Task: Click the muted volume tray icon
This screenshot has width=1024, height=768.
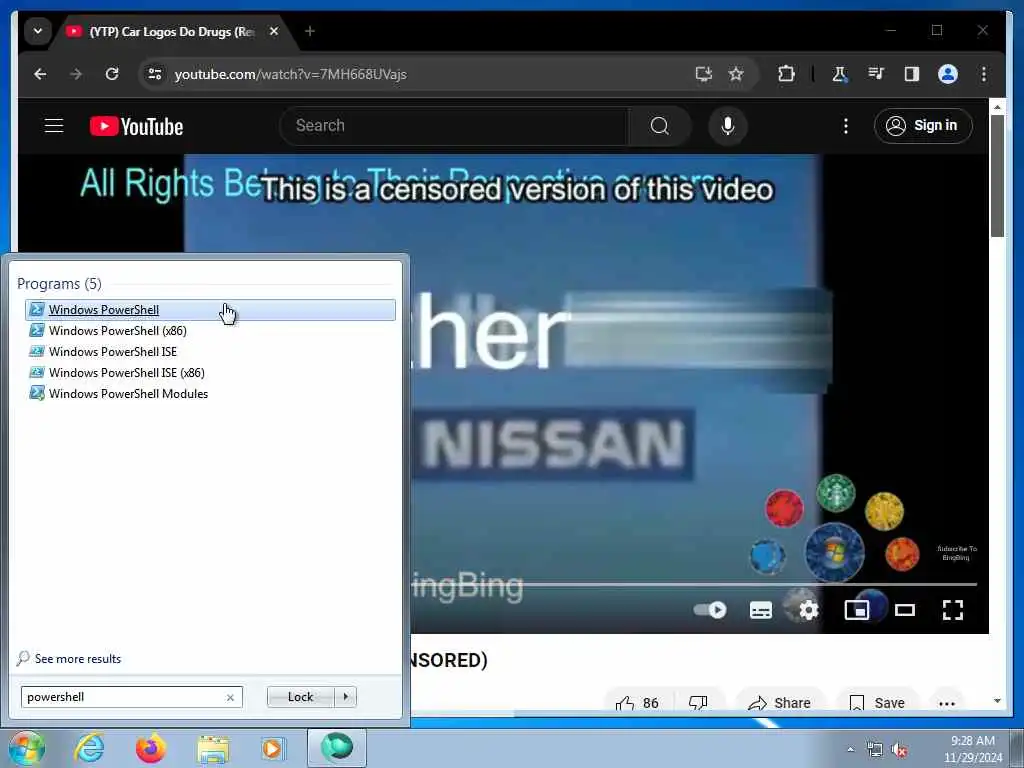Action: click(x=899, y=750)
